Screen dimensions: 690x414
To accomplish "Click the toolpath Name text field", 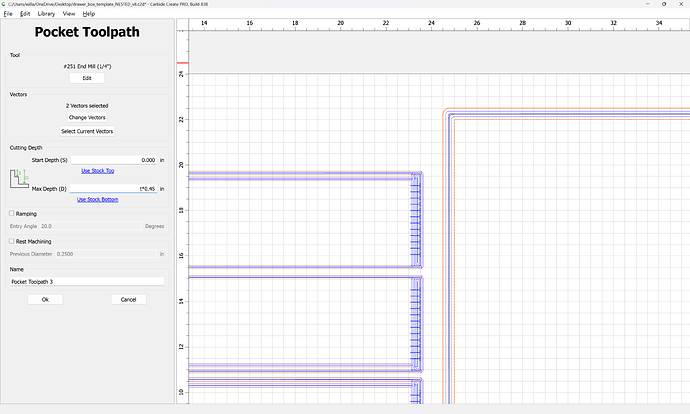I will click(x=87, y=281).
